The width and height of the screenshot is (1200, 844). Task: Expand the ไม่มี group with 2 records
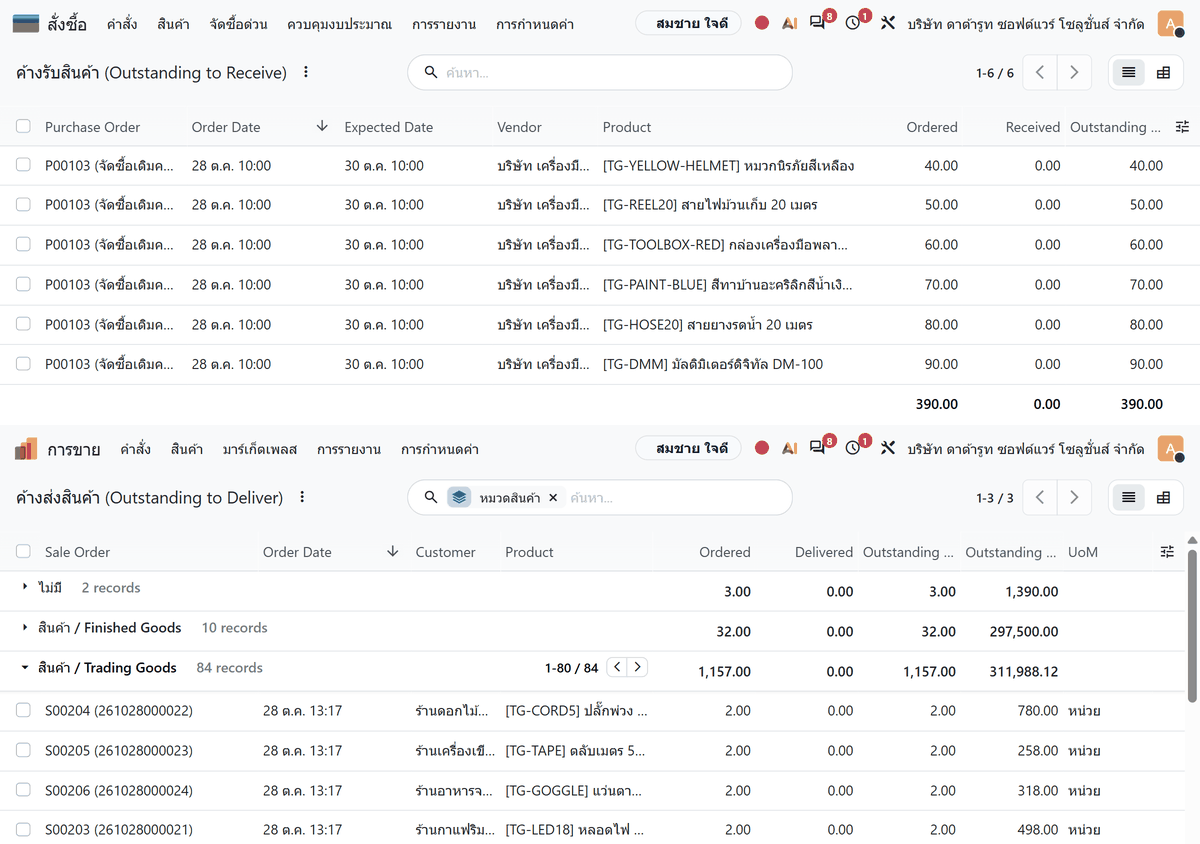point(25,588)
